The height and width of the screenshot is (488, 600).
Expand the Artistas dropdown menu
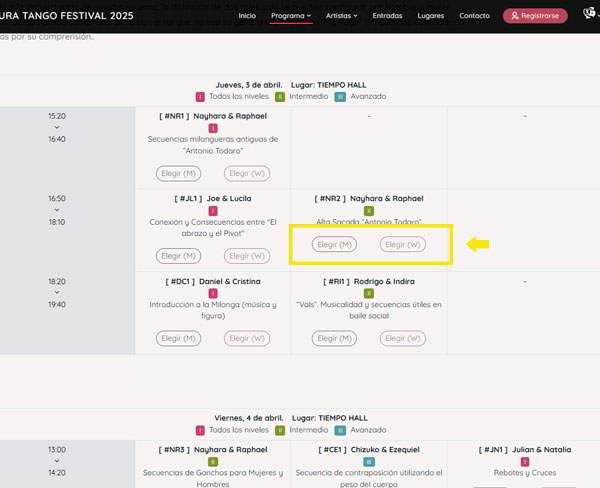pyautogui.click(x=341, y=16)
